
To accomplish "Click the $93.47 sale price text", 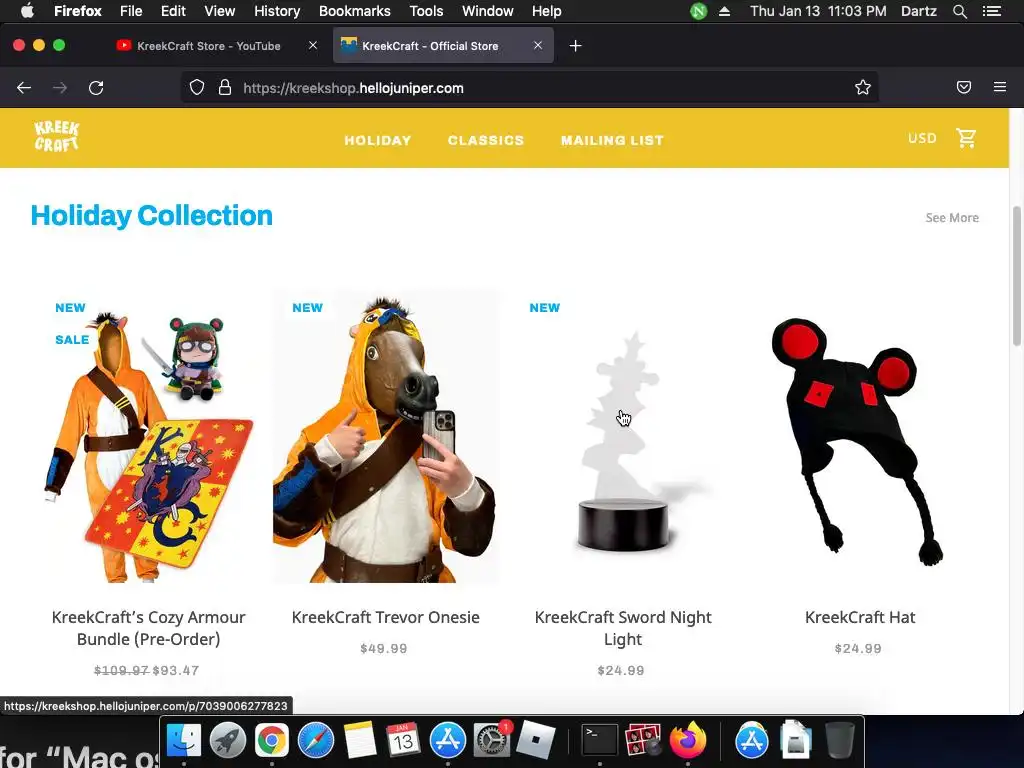I will pyautogui.click(x=176, y=670).
